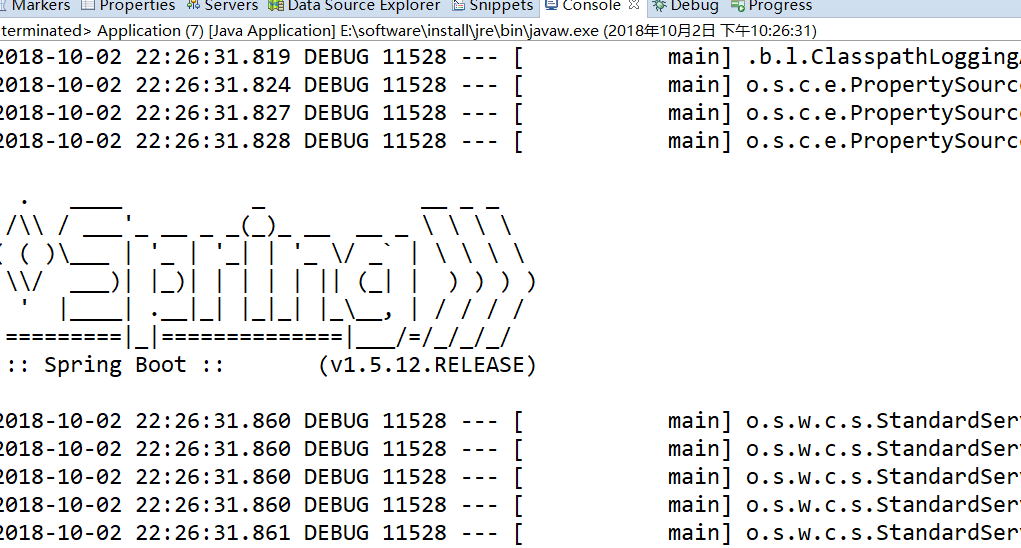The height and width of the screenshot is (548, 1021).
Task: Click the log line timestamped 22:26:31.827
Action: click(510, 113)
